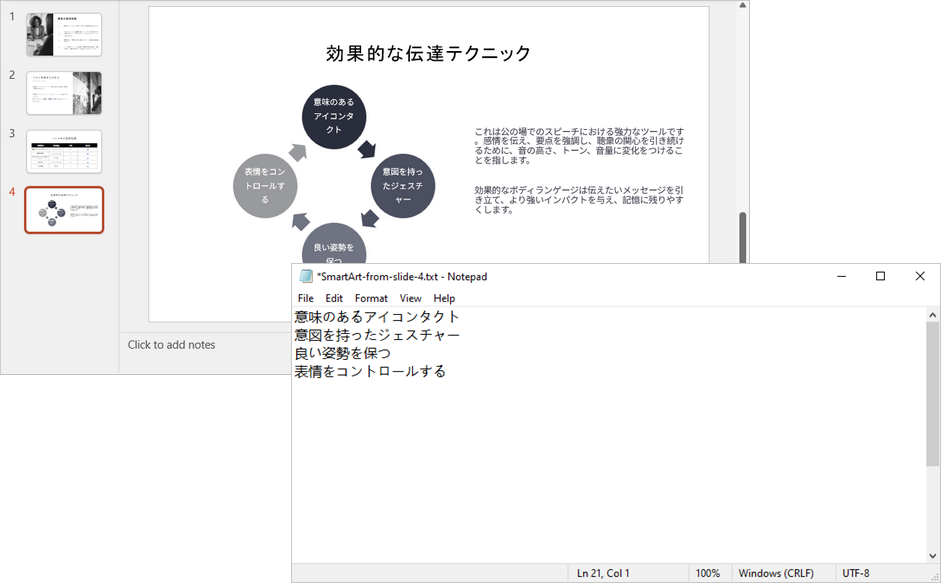Click the SmartArt circle 意味のあるアイコンタクト
Viewport: 941px width, 583px height.
click(334, 116)
